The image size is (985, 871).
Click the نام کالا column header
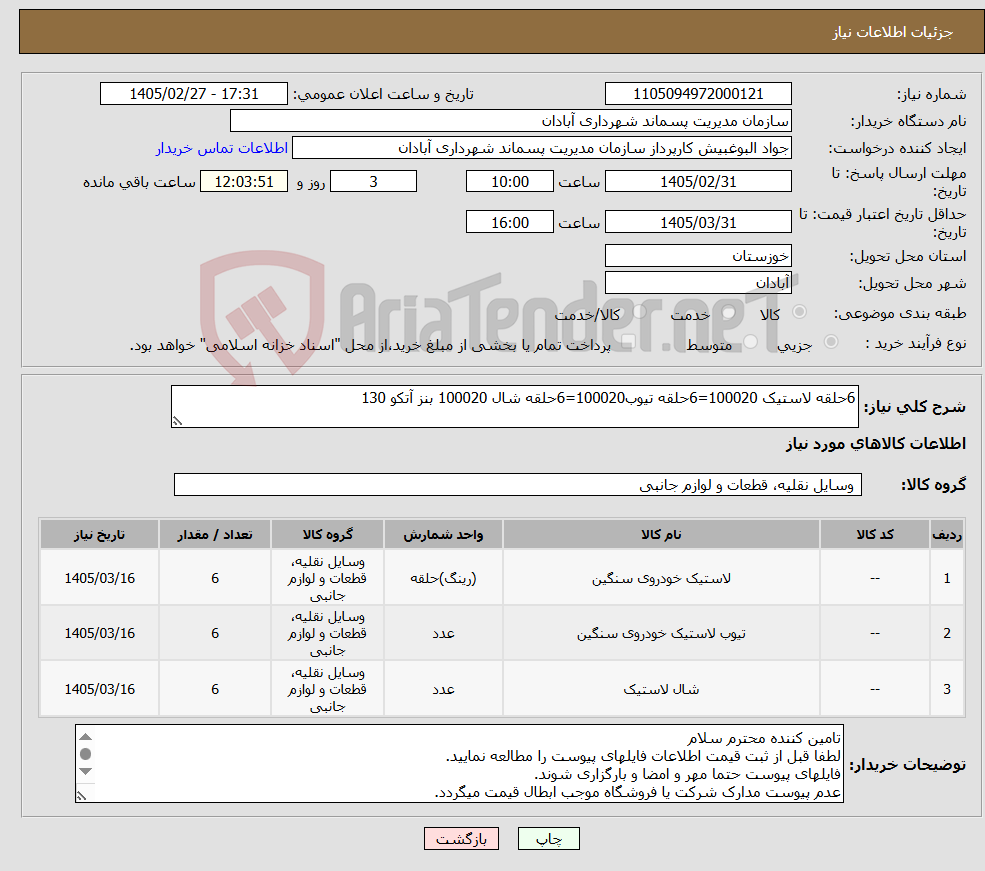[661, 534]
